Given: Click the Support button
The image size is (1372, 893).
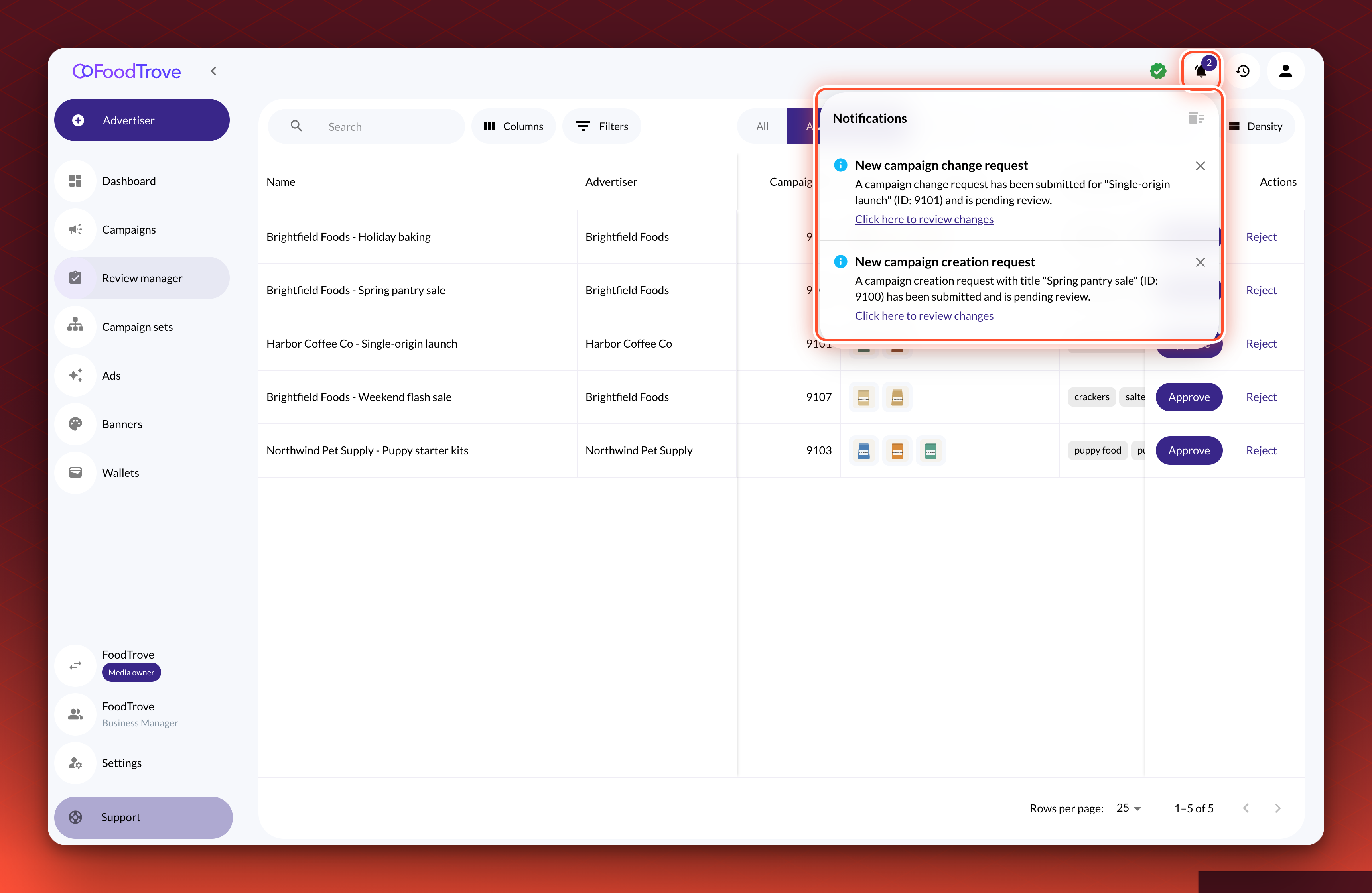Looking at the screenshot, I should [x=143, y=817].
